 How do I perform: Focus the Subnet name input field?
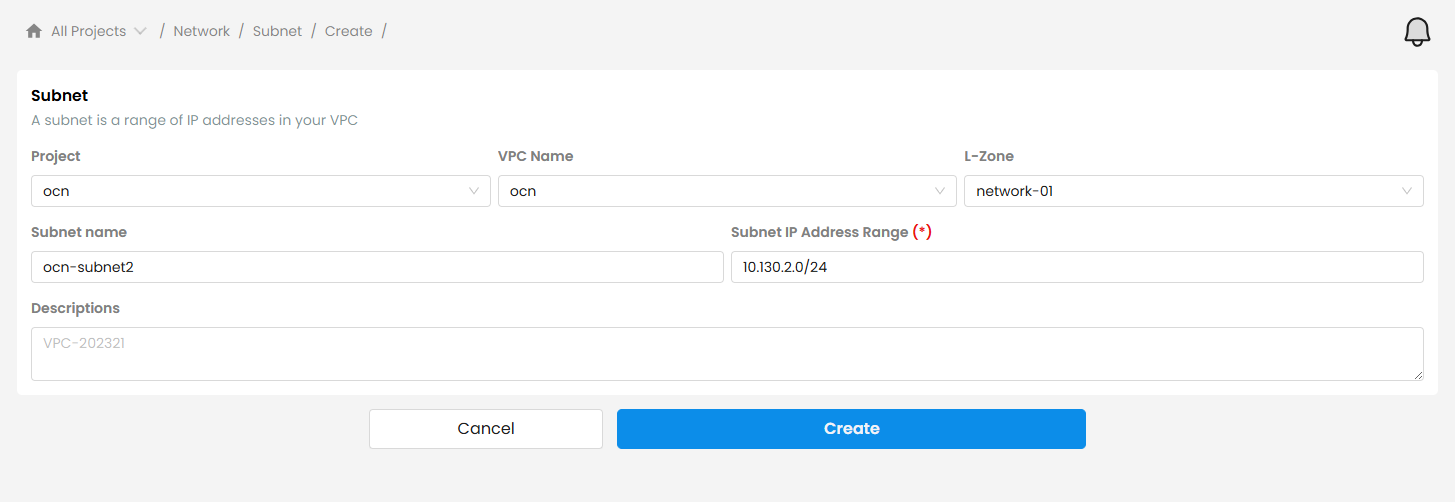(x=377, y=267)
